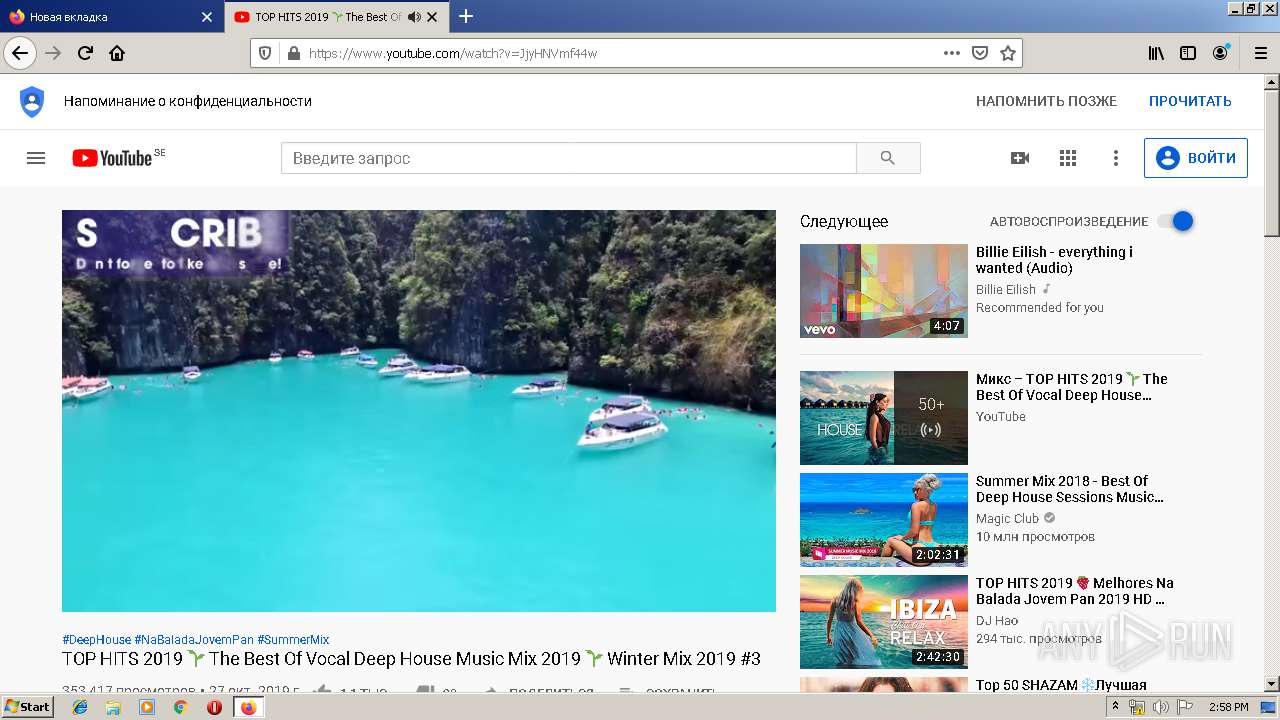Click the #NaBaladaJovemPan hashtag link

click(194, 640)
